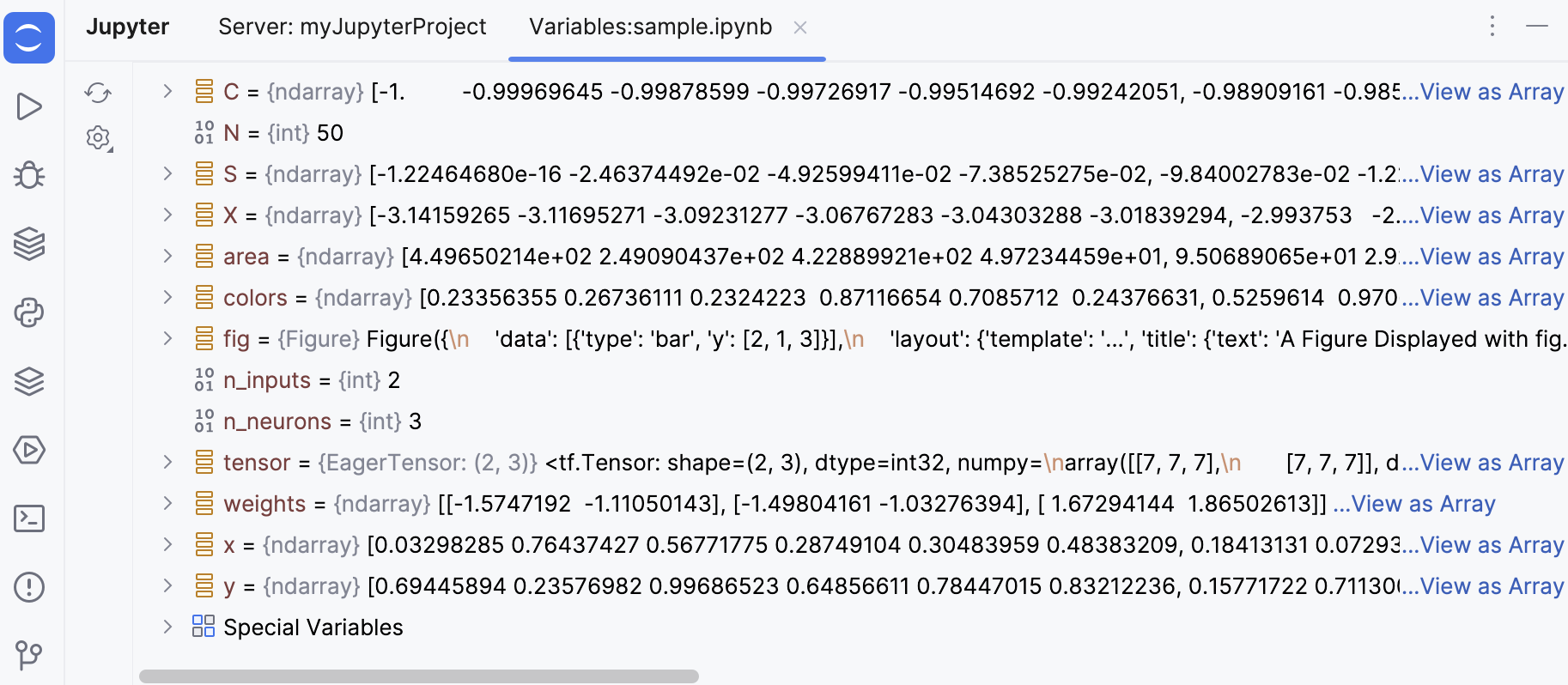Click the Run tool window icon

pos(29,106)
